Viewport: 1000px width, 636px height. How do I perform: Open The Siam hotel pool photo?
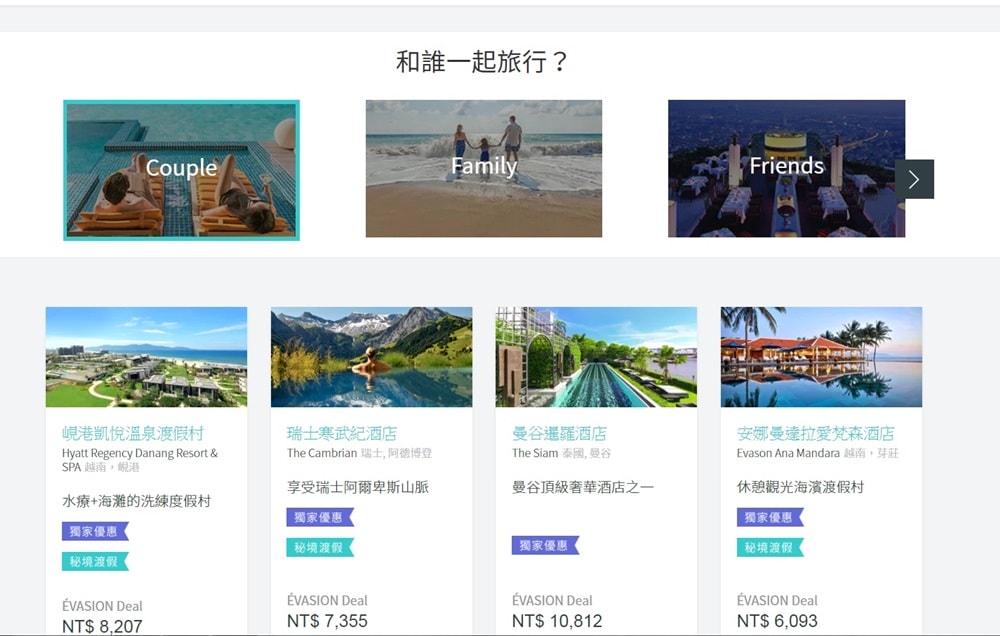click(x=596, y=357)
